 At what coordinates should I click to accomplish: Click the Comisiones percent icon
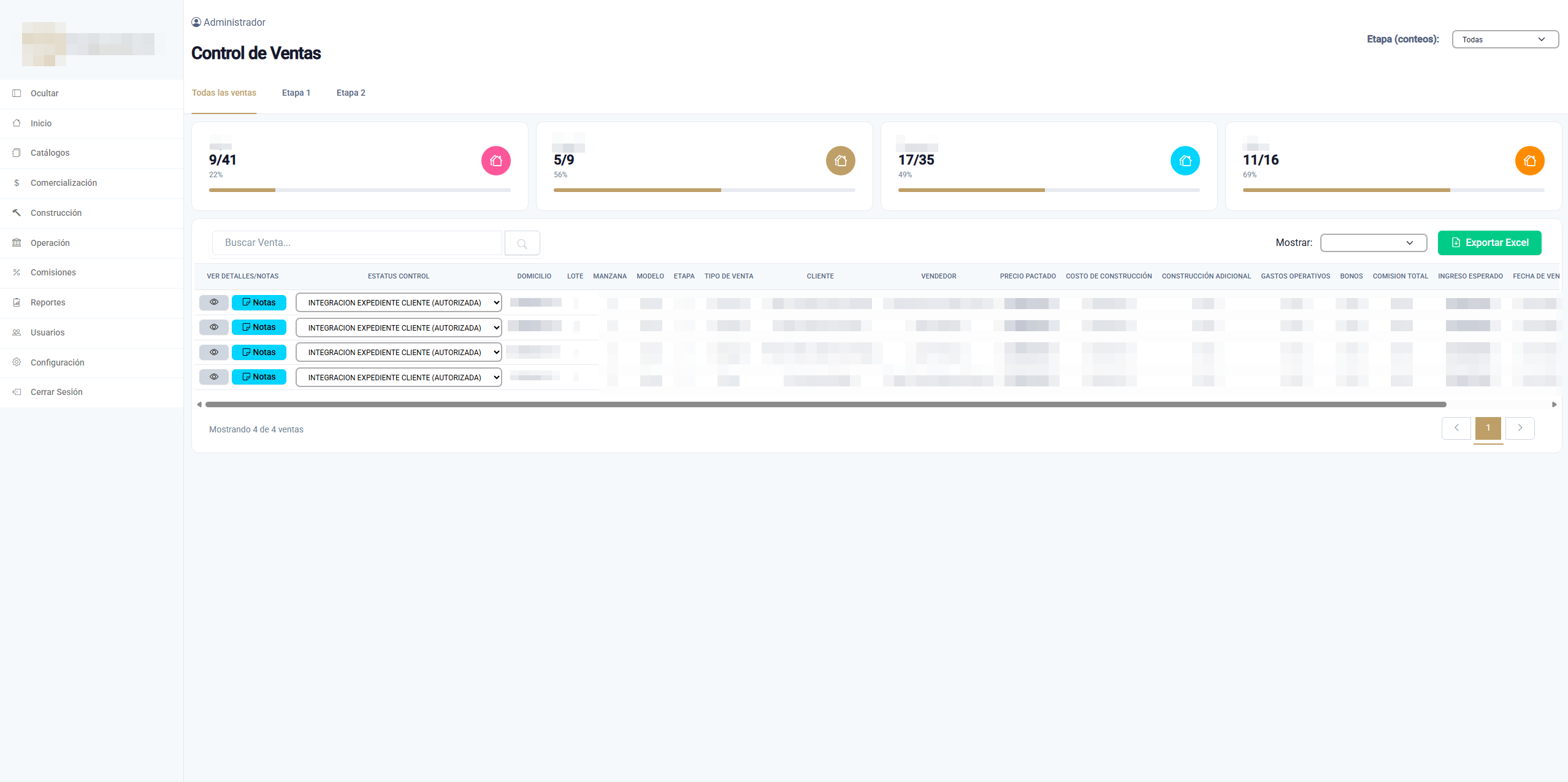(x=17, y=272)
